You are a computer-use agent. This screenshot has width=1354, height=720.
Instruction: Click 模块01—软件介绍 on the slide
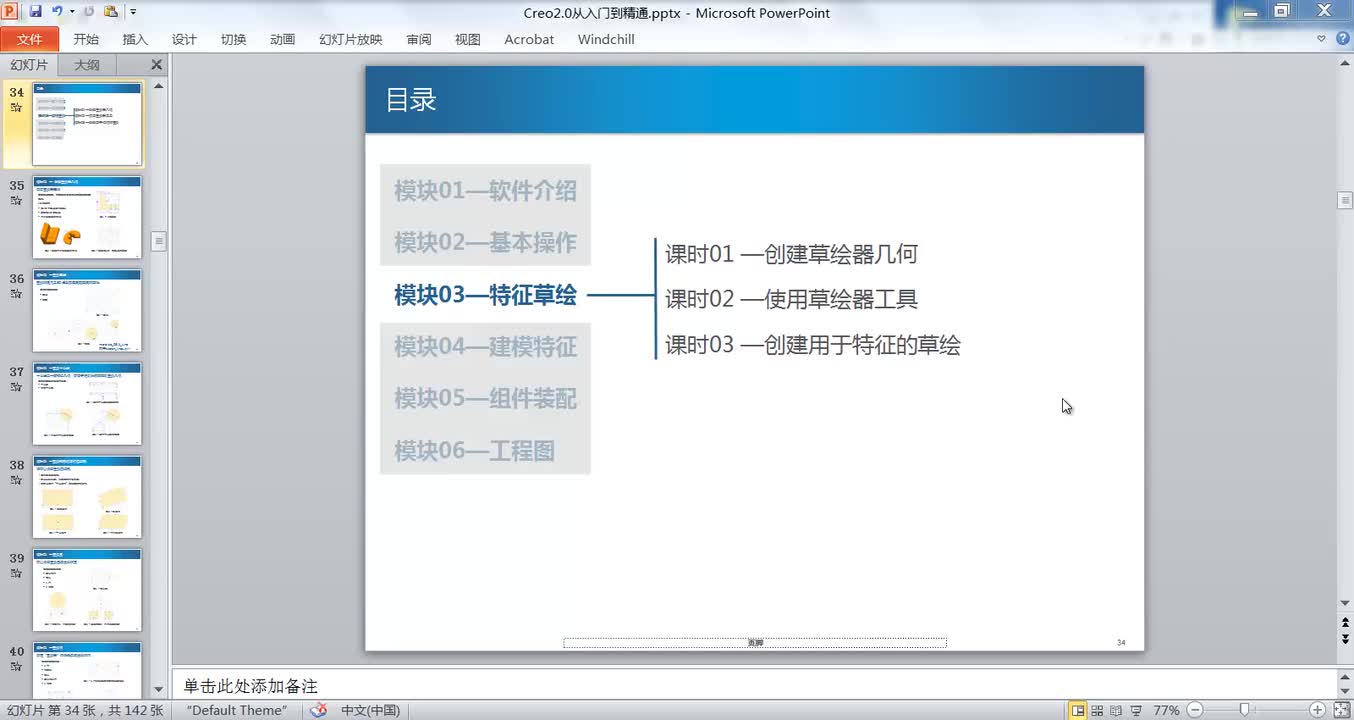485,191
